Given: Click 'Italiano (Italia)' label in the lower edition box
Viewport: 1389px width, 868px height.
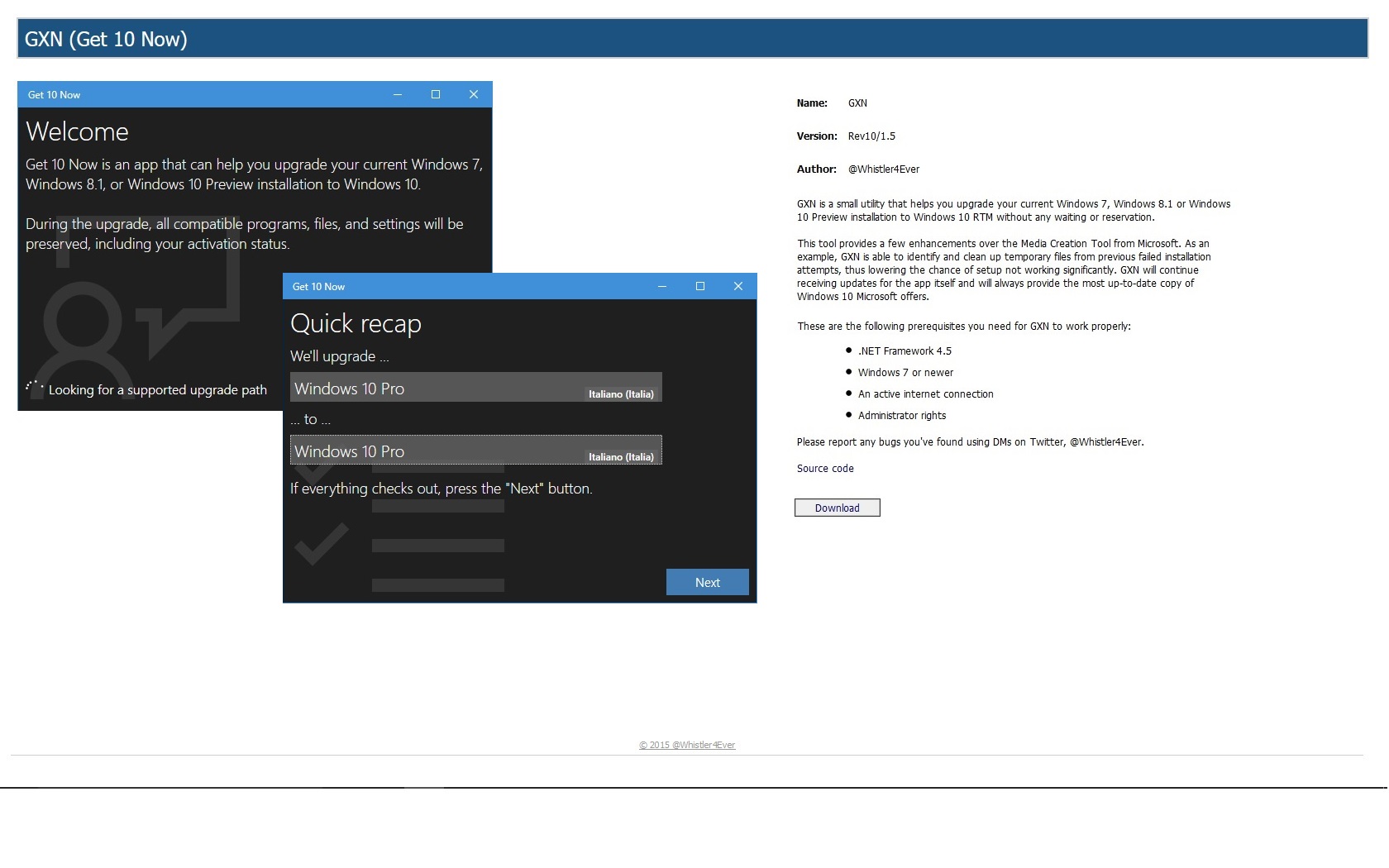Looking at the screenshot, I should click(621, 457).
